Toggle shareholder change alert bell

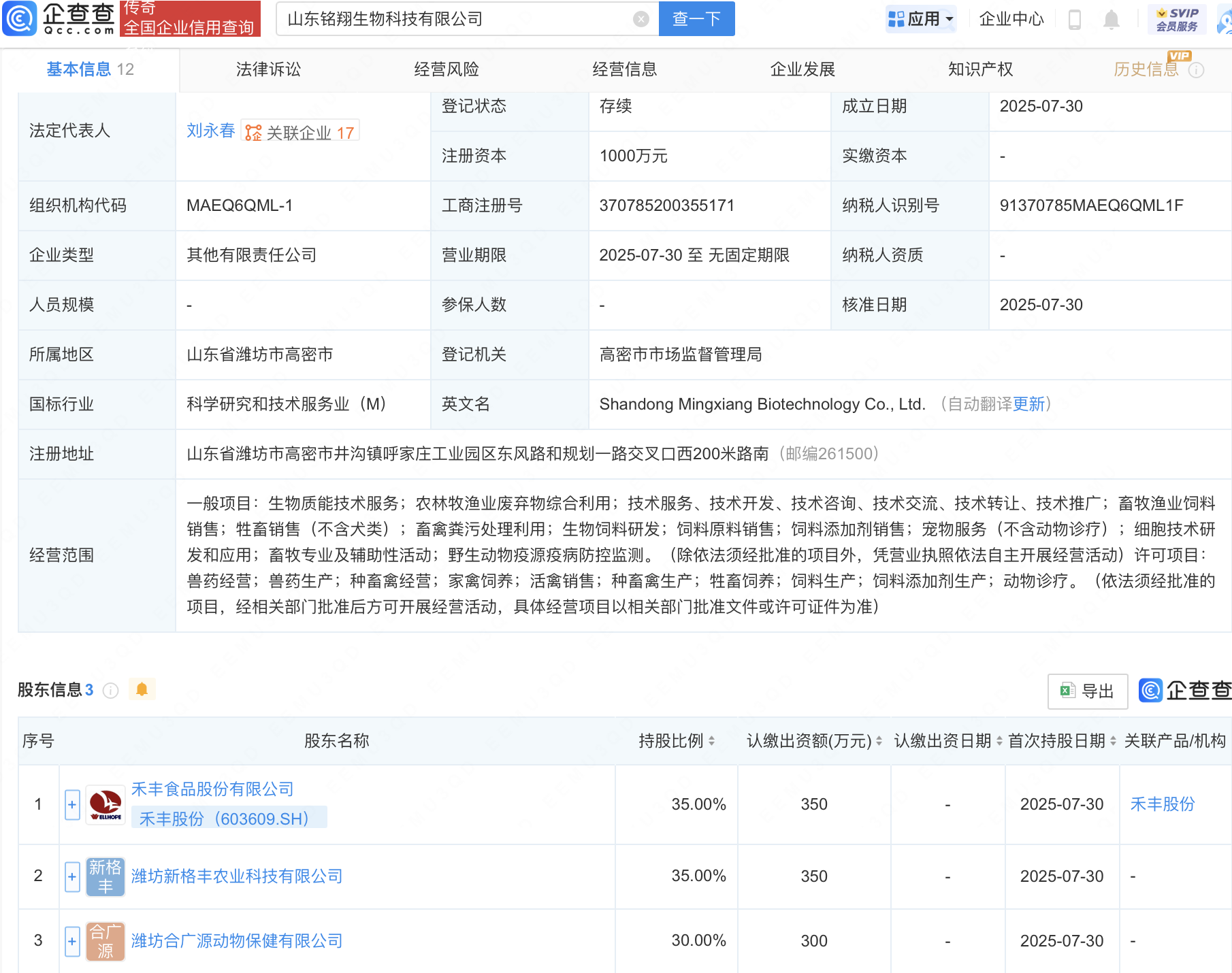click(x=142, y=689)
